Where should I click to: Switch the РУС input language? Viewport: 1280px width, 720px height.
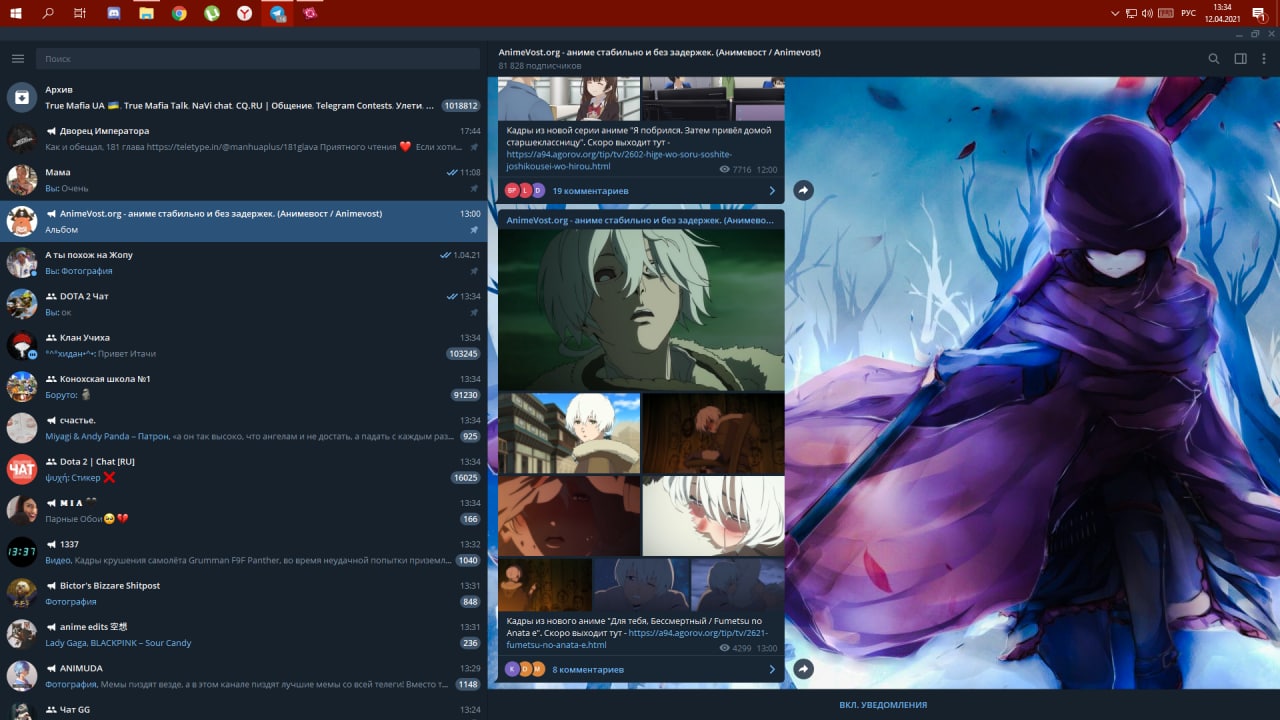coord(1188,13)
